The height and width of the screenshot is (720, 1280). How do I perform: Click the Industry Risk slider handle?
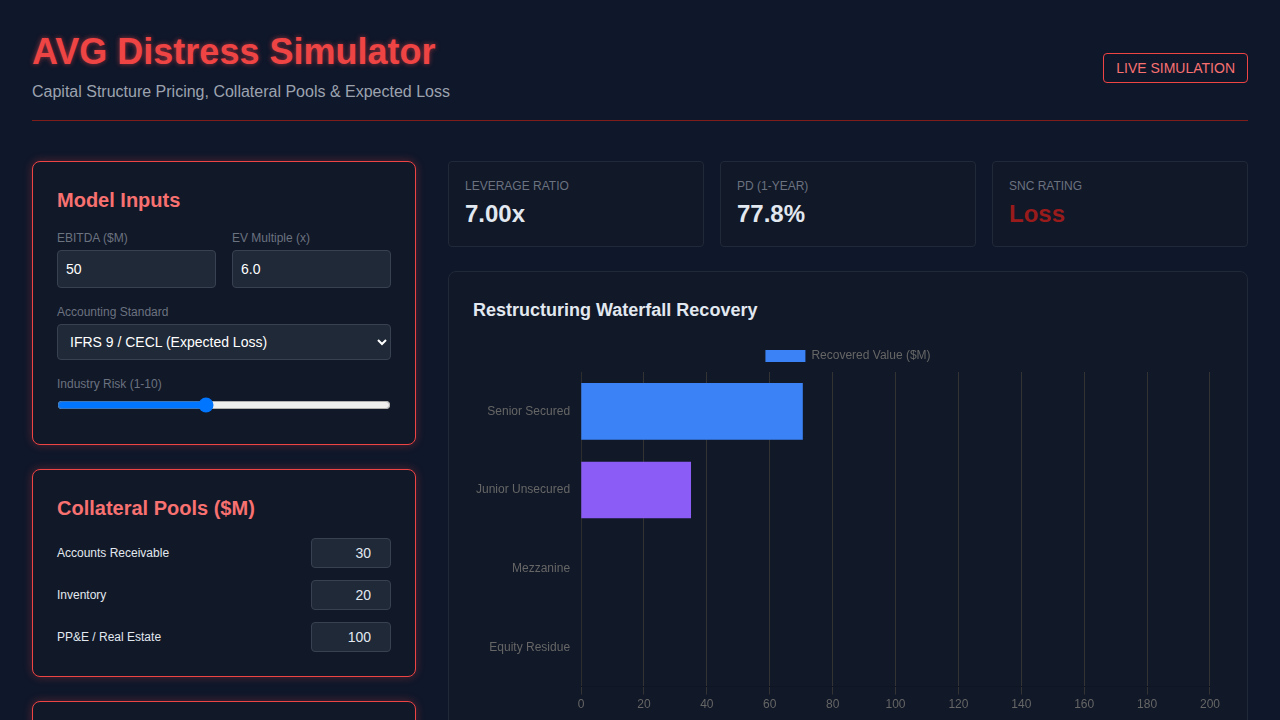click(x=206, y=405)
